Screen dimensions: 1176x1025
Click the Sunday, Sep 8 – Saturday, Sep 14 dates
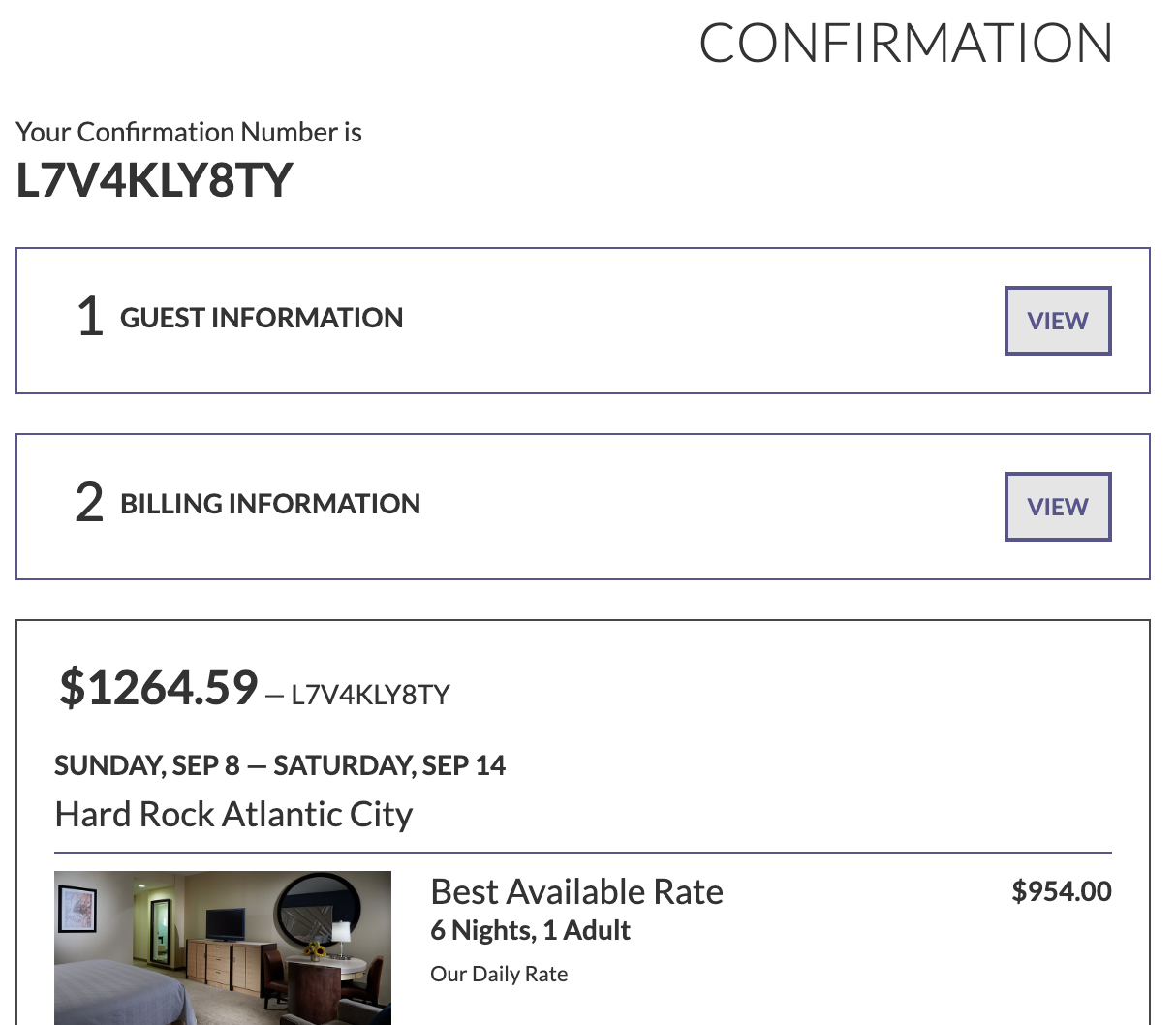click(280, 765)
